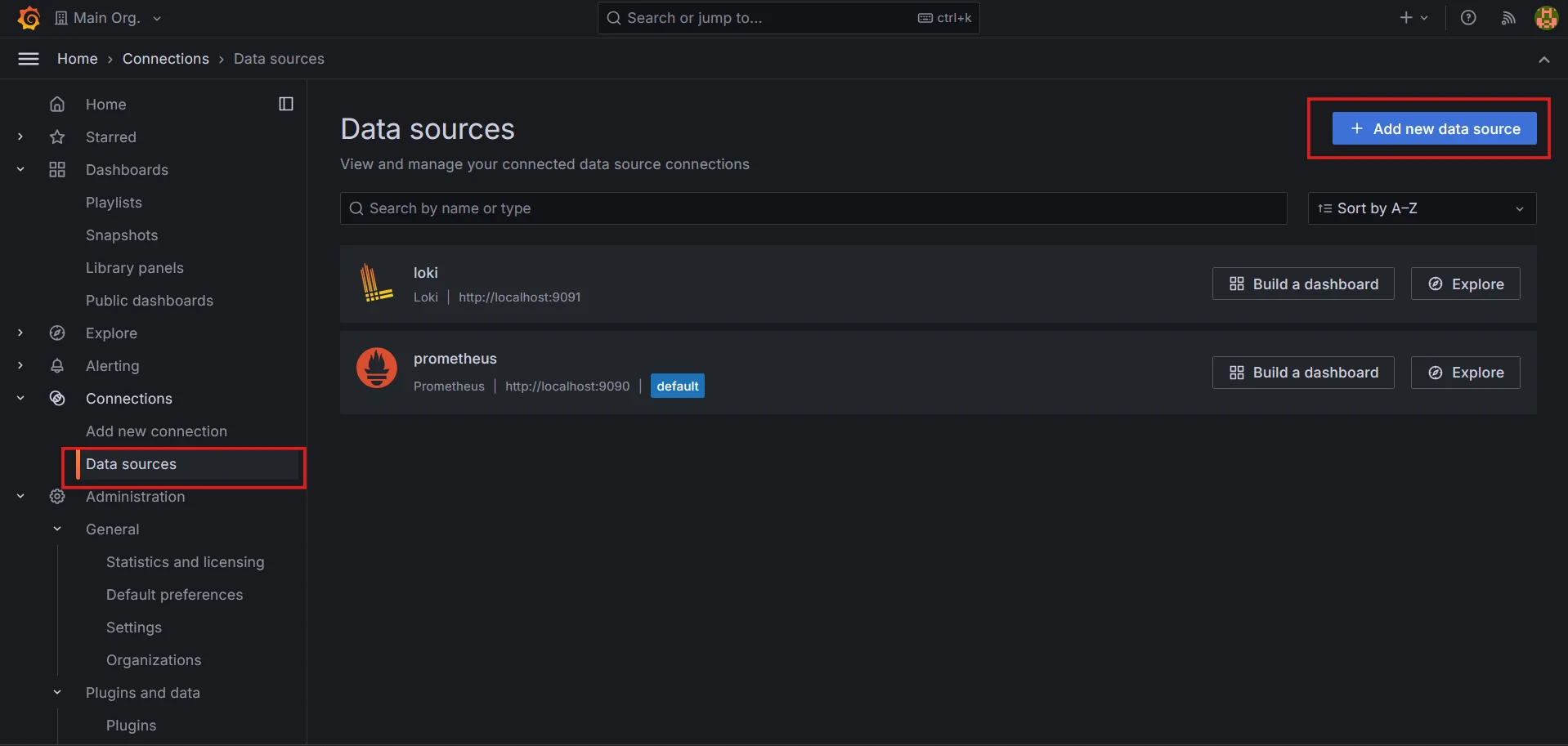Navigate to Home via the breadcrumb
Viewport: 1568px width, 746px height.
coord(77,58)
